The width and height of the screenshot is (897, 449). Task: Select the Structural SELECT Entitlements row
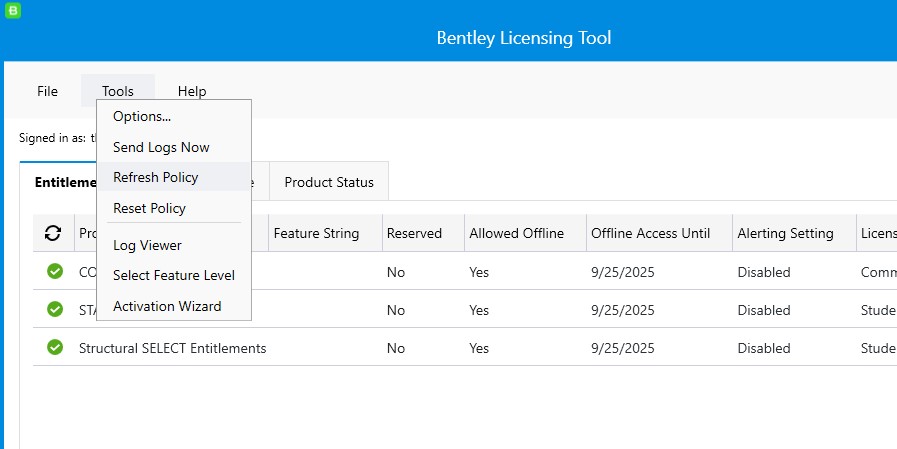[172, 348]
